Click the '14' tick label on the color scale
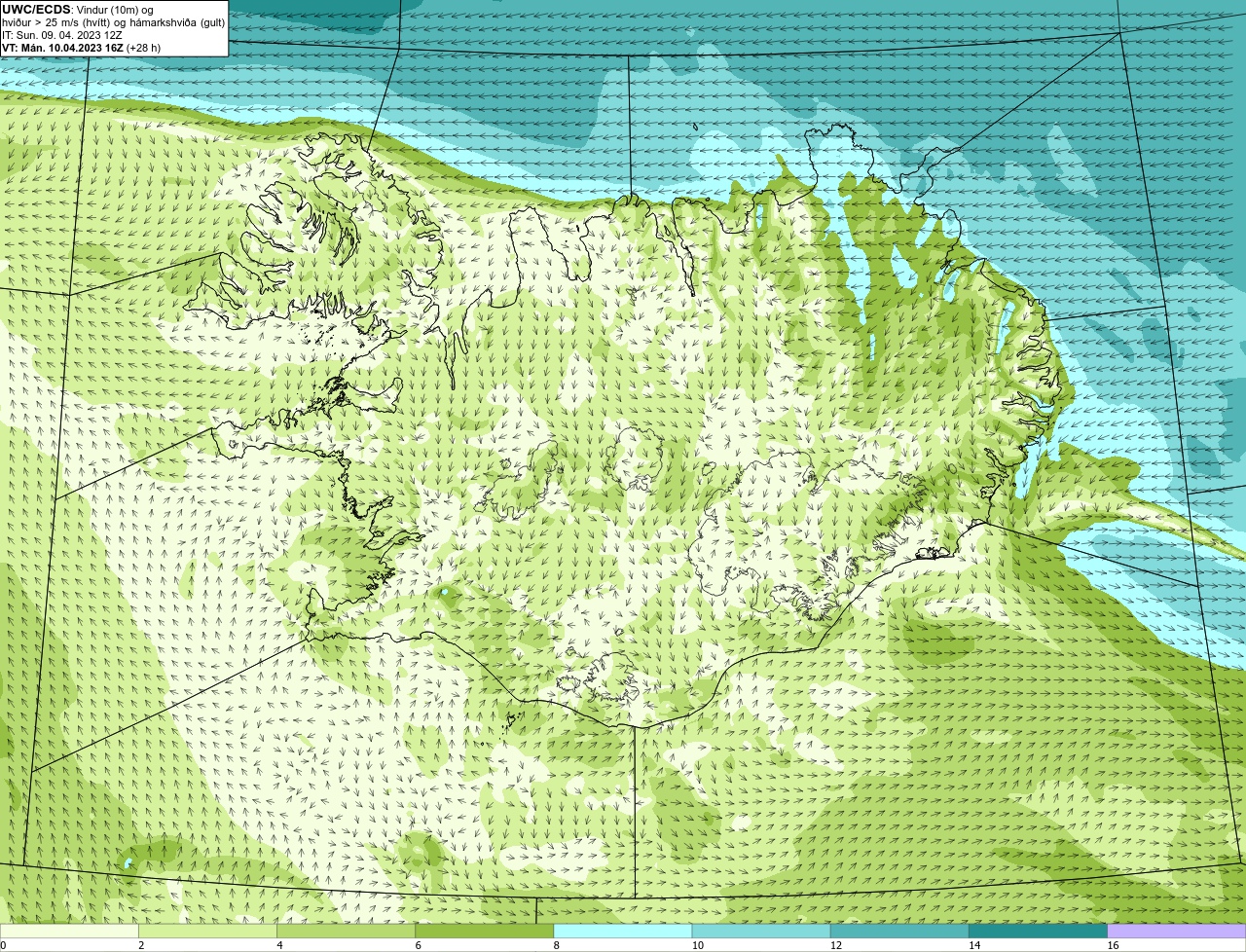 [973, 945]
